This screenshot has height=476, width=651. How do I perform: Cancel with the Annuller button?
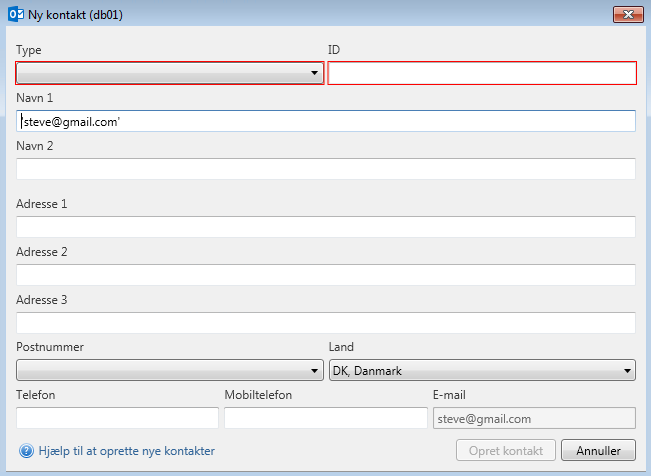pyautogui.click(x=598, y=450)
